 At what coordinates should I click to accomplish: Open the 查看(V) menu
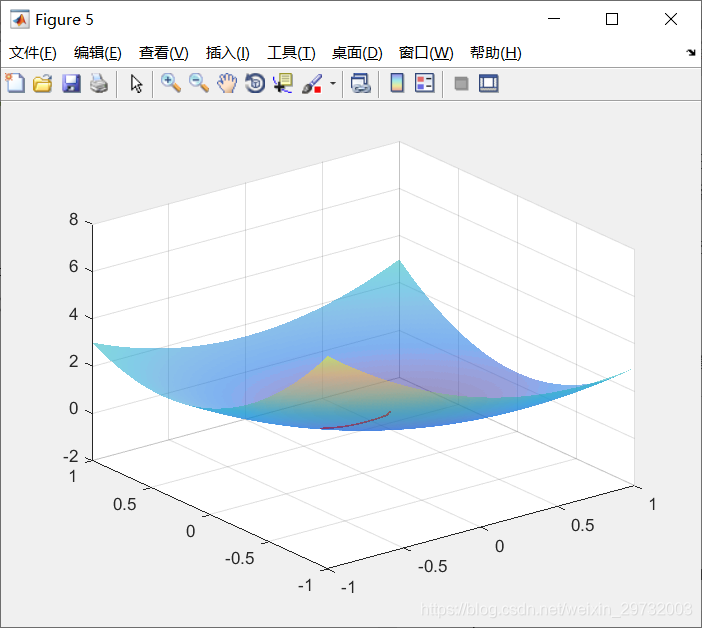click(x=163, y=53)
